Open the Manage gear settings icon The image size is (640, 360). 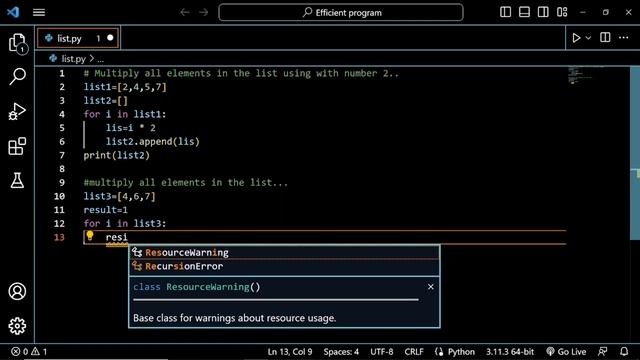[17, 326]
